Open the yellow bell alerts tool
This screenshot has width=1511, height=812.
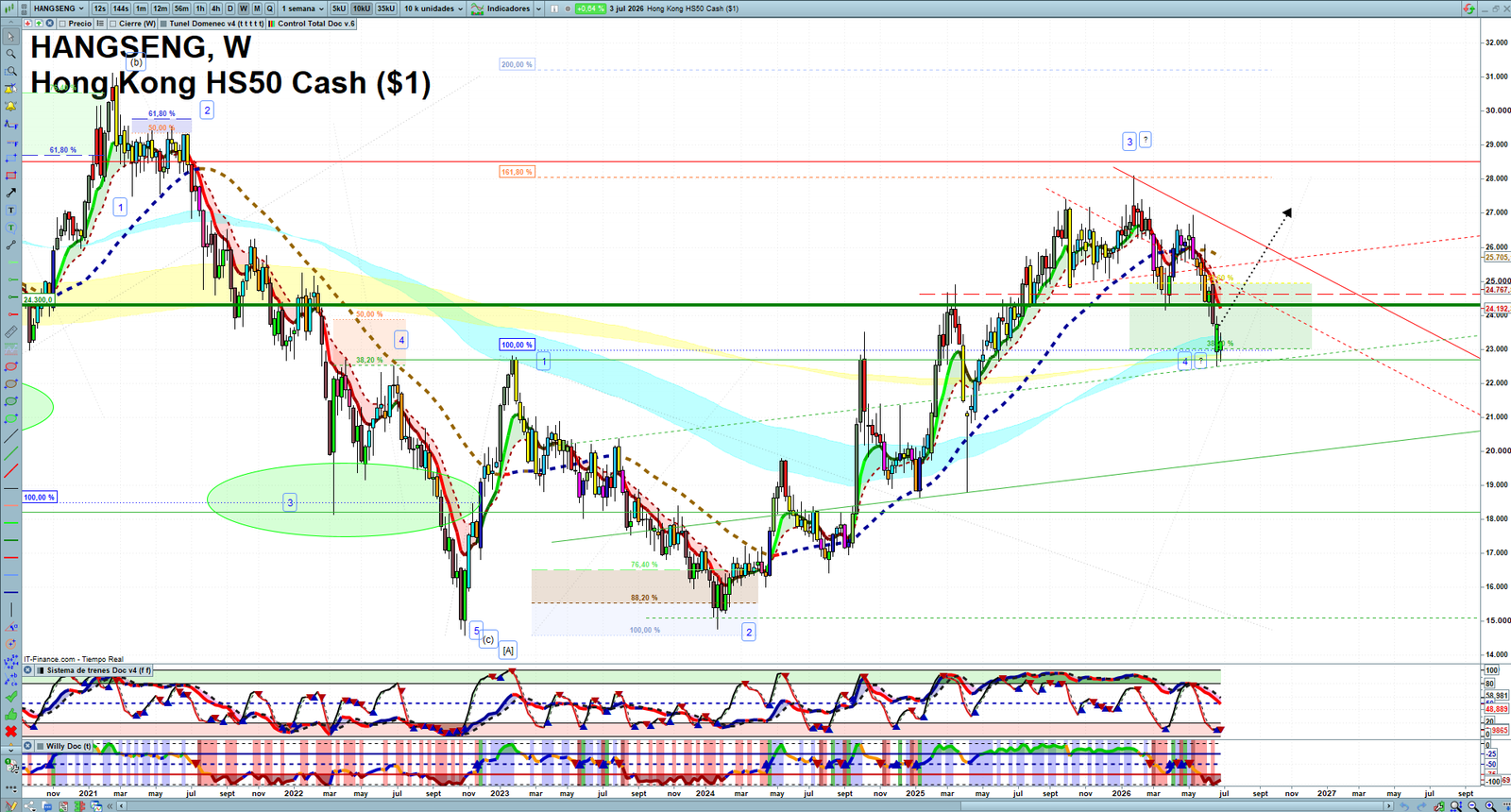pyautogui.click(x=11, y=107)
